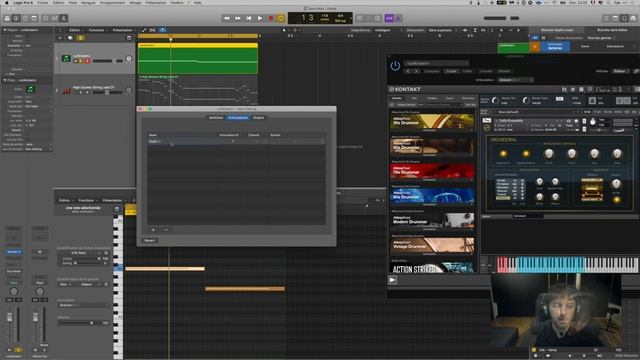
Task: Adjust the first track volume slider
Action: 108,61
